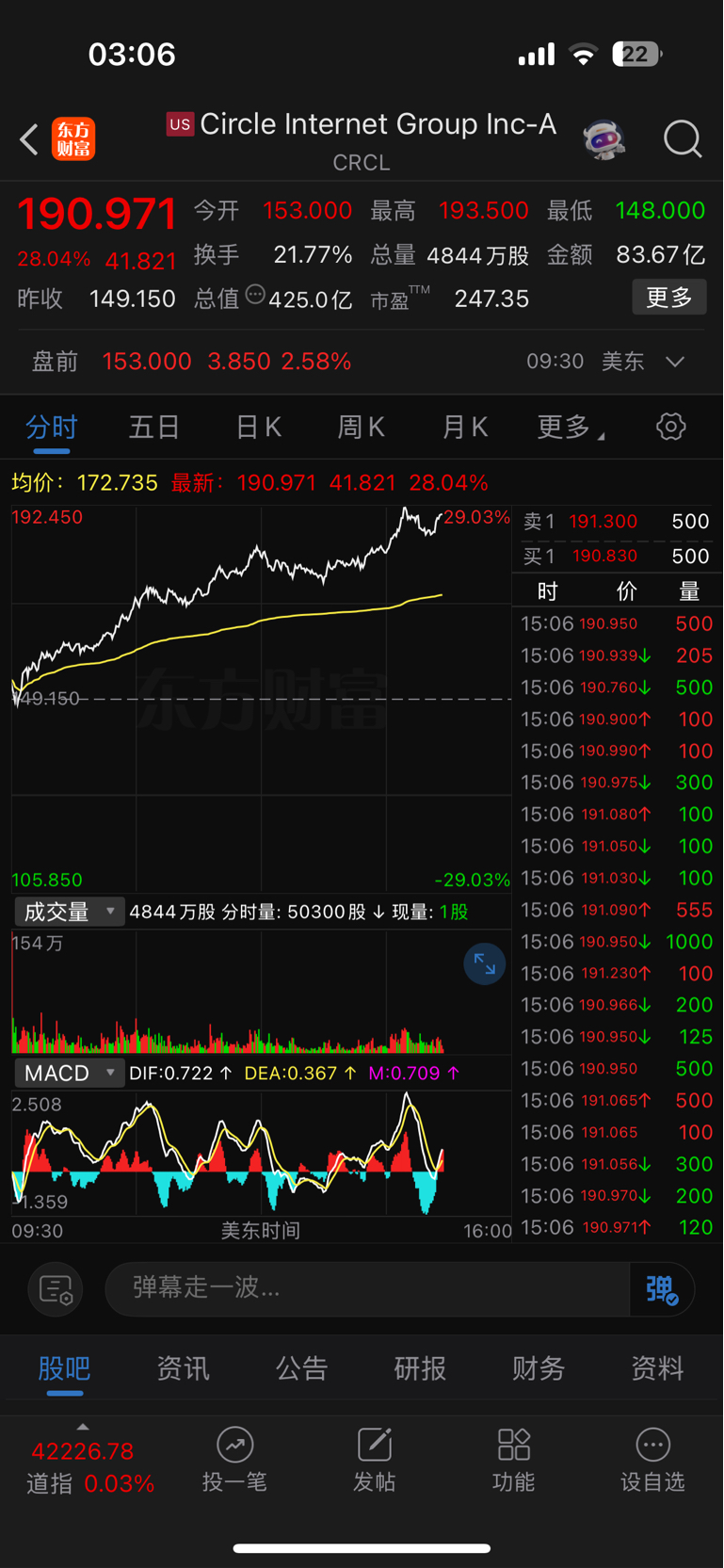This screenshot has height=1568, width=724.
Task: Tap the main price 190.971
Action: pos(97,214)
